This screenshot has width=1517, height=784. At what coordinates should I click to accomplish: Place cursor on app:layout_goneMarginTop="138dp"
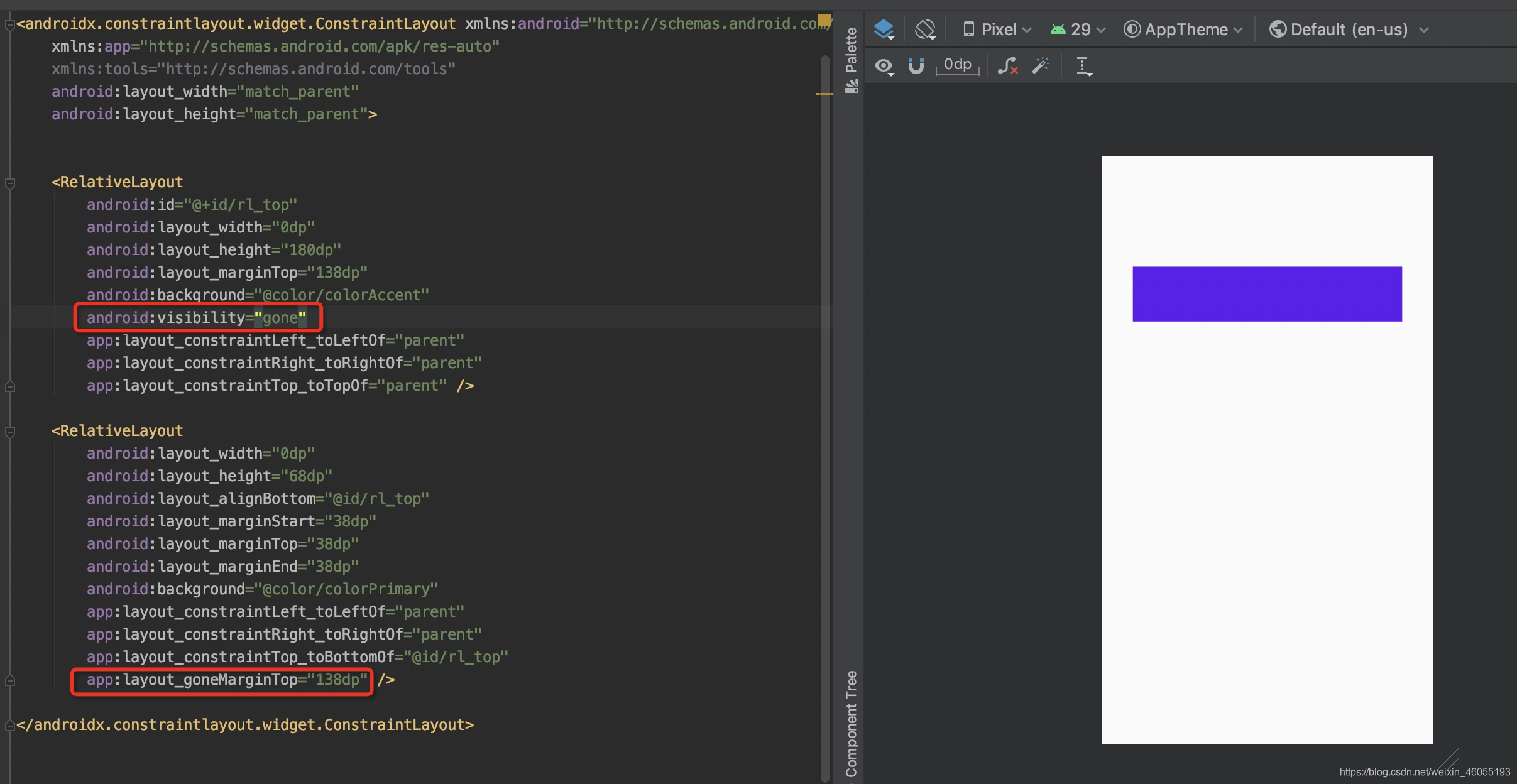click(227, 679)
